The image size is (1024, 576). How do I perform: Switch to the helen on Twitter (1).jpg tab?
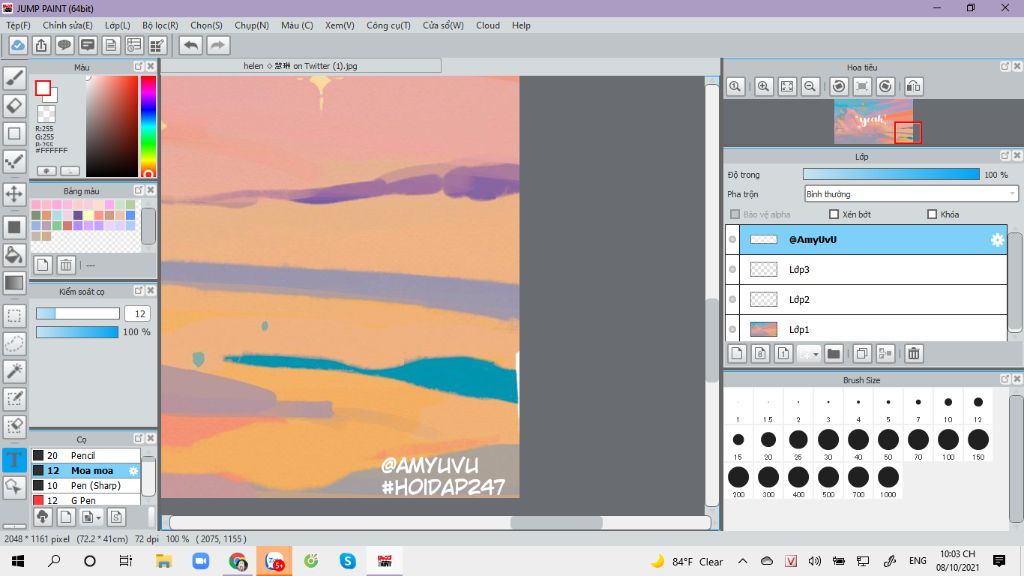click(x=301, y=65)
